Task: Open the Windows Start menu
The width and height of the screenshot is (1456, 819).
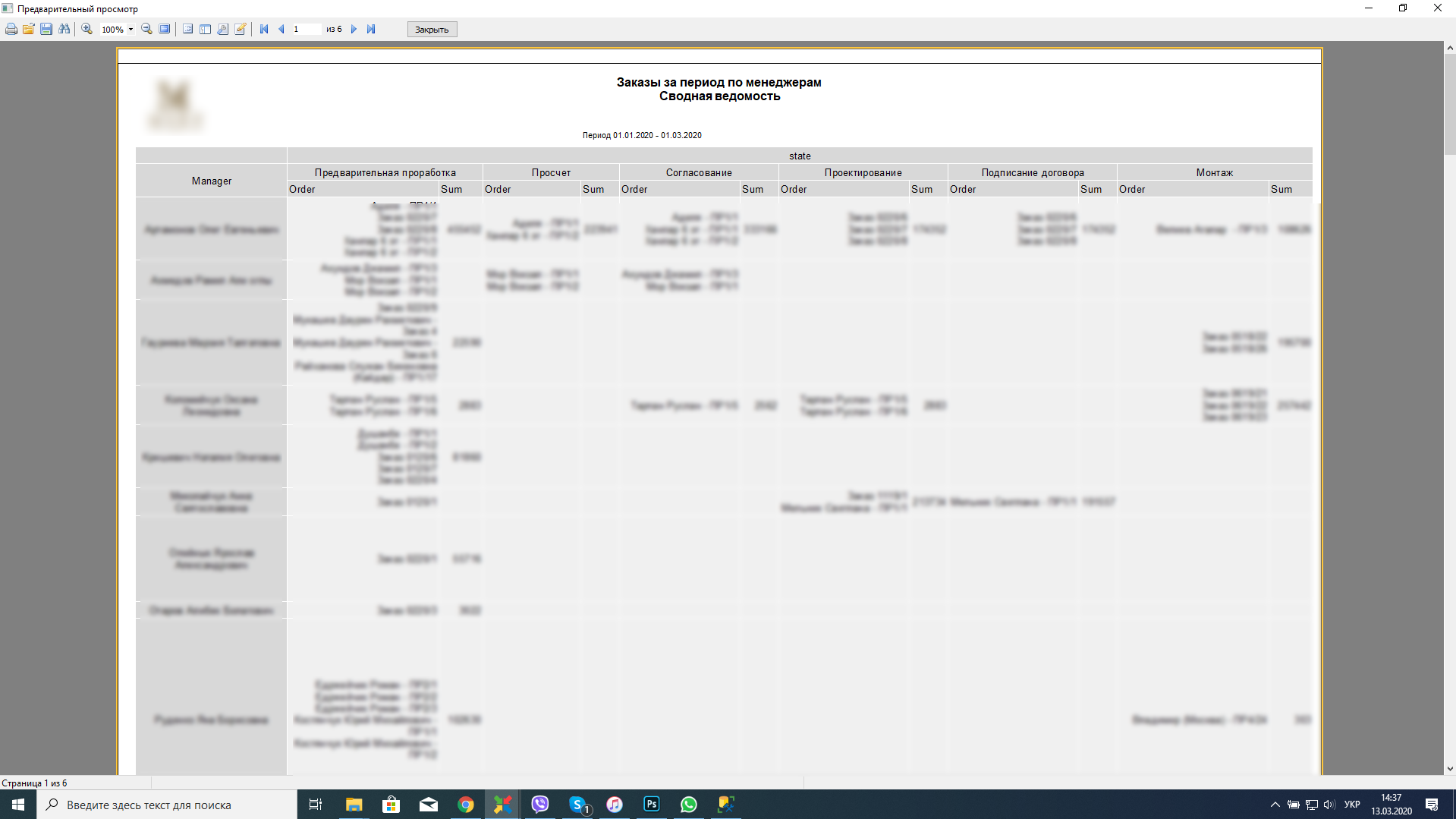Action: pyautogui.click(x=18, y=805)
